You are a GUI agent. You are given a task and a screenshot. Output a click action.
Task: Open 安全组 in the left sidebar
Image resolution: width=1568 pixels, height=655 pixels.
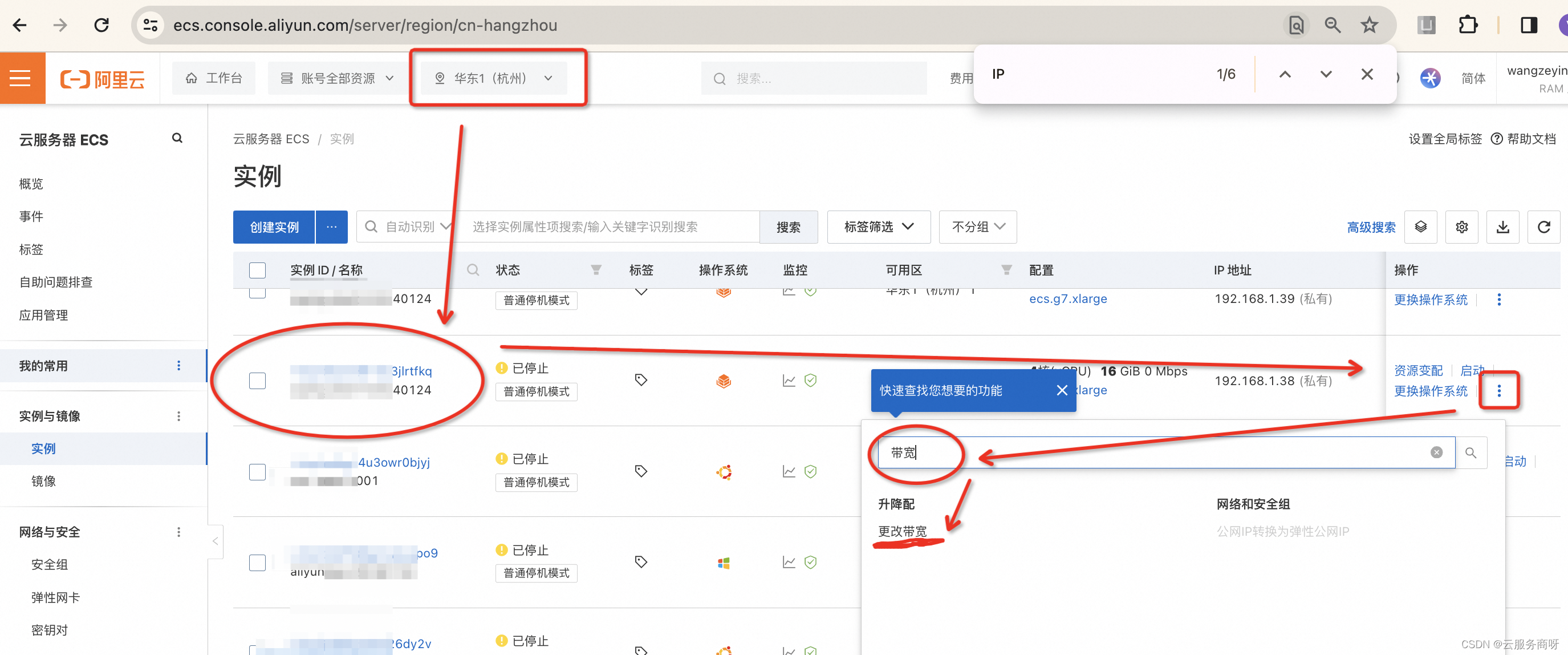coord(49,564)
